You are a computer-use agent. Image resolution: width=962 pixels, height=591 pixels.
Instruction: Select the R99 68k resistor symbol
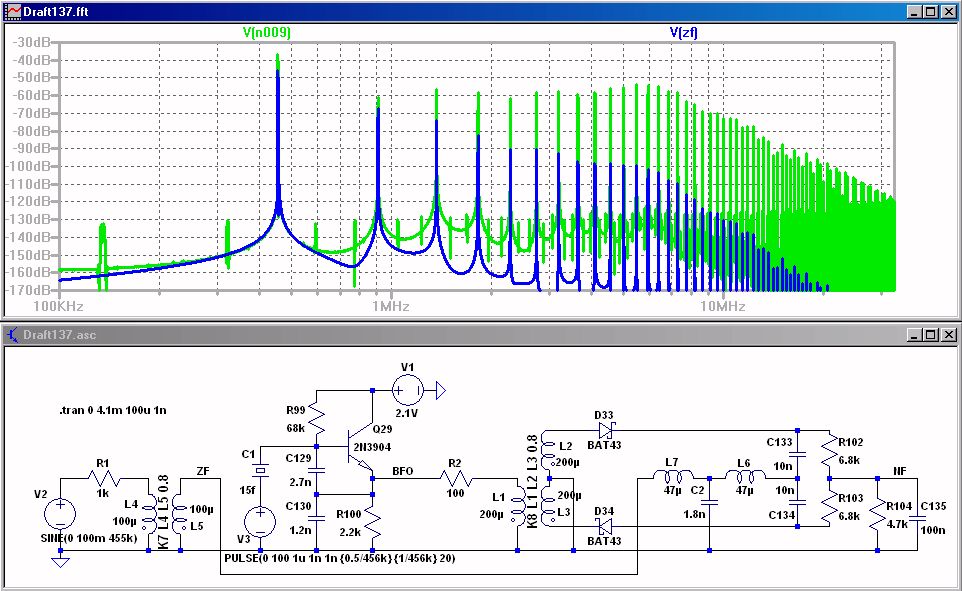pyautogui.click(x=317, y=419)
